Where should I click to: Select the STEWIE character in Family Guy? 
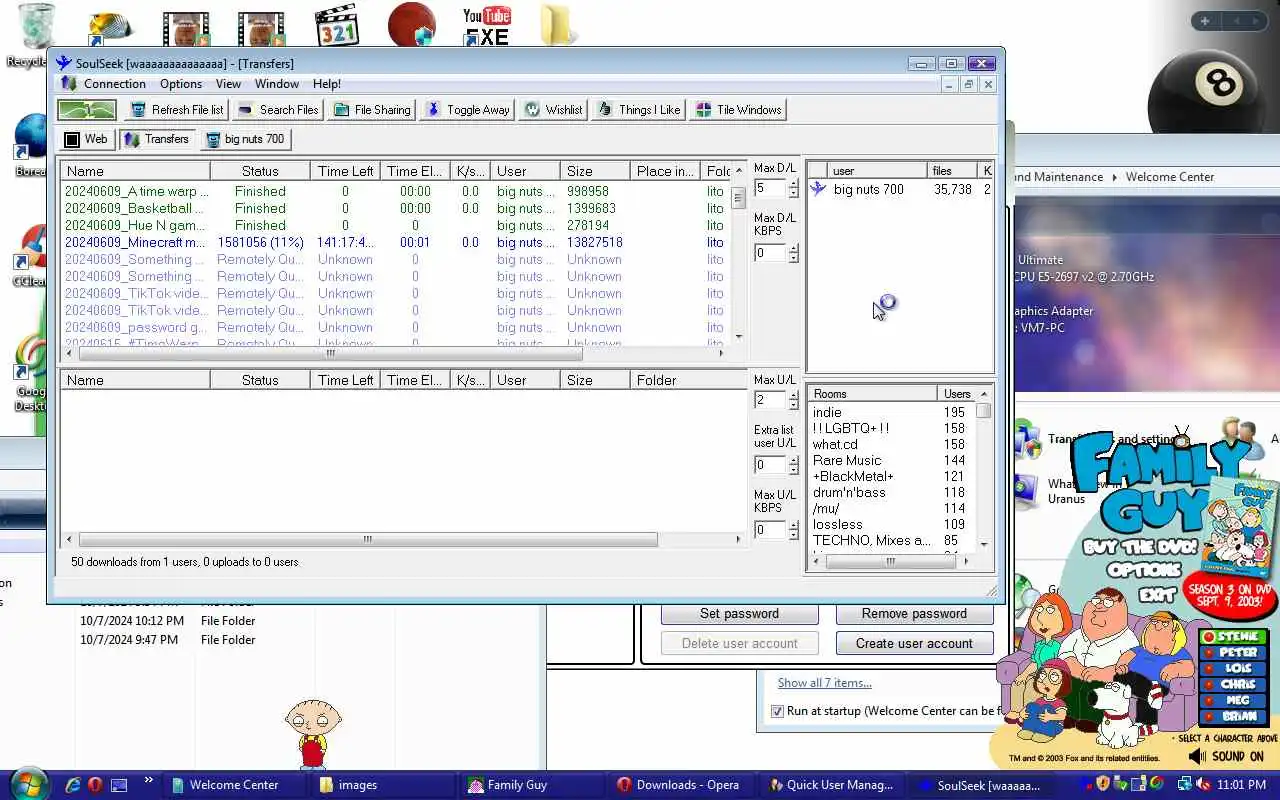pyautogui.click(x=1233, y=636)
